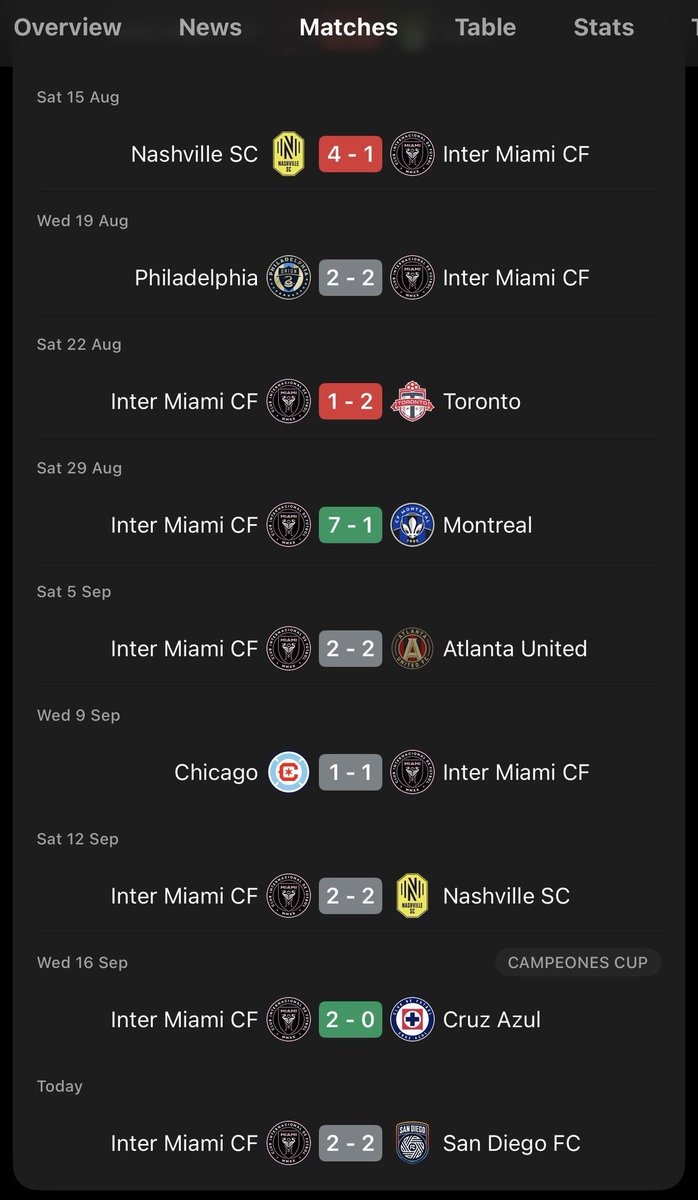Image resolution: width=698 pixels, height=1200 pixels.
Task: Switch to the Overview tab
Action: click(x=68, y=28)
